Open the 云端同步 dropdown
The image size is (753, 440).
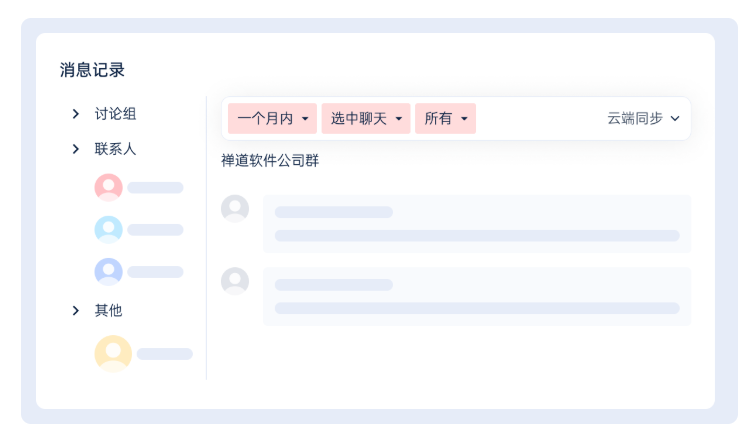click(x=644, y=118)
